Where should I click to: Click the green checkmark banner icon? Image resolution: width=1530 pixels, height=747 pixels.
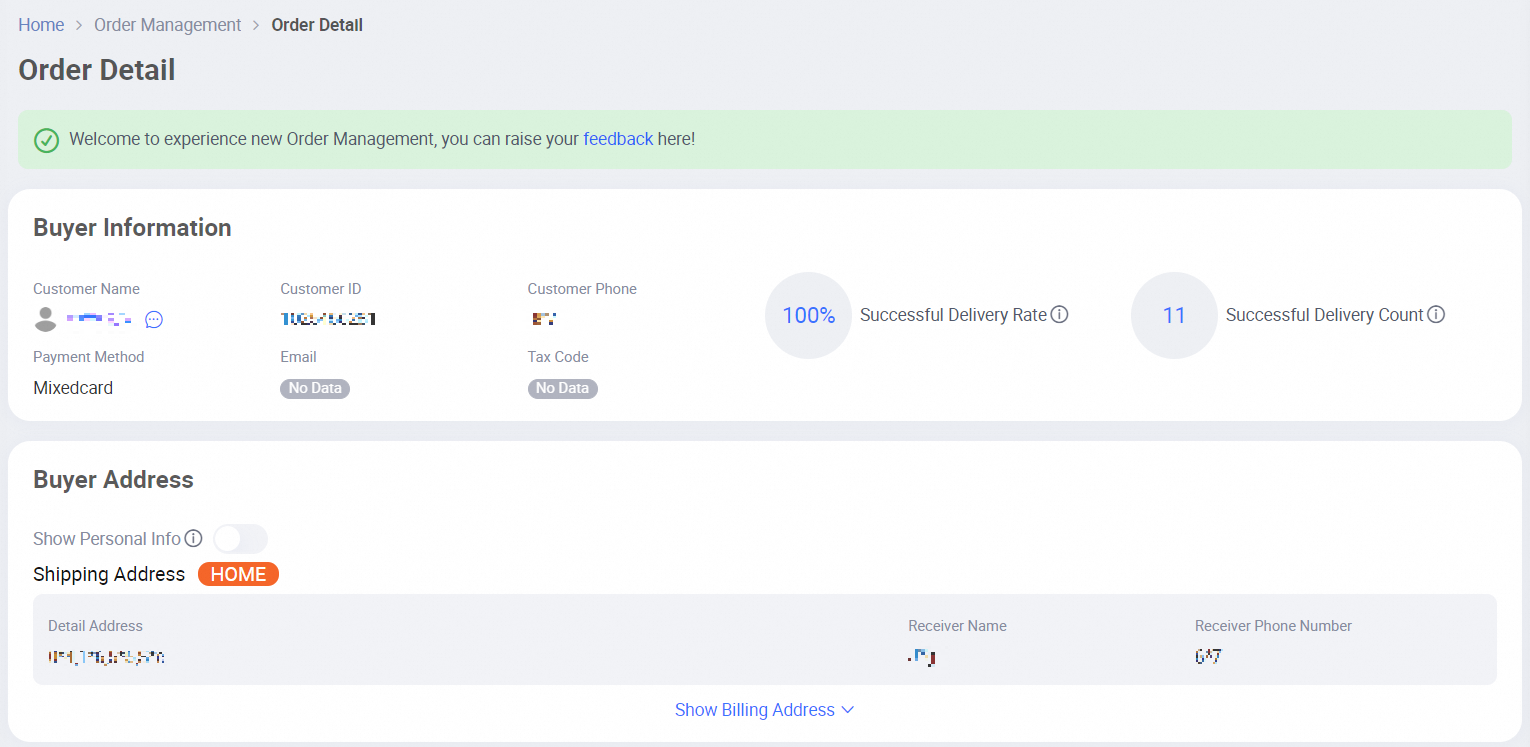[46, 140]
